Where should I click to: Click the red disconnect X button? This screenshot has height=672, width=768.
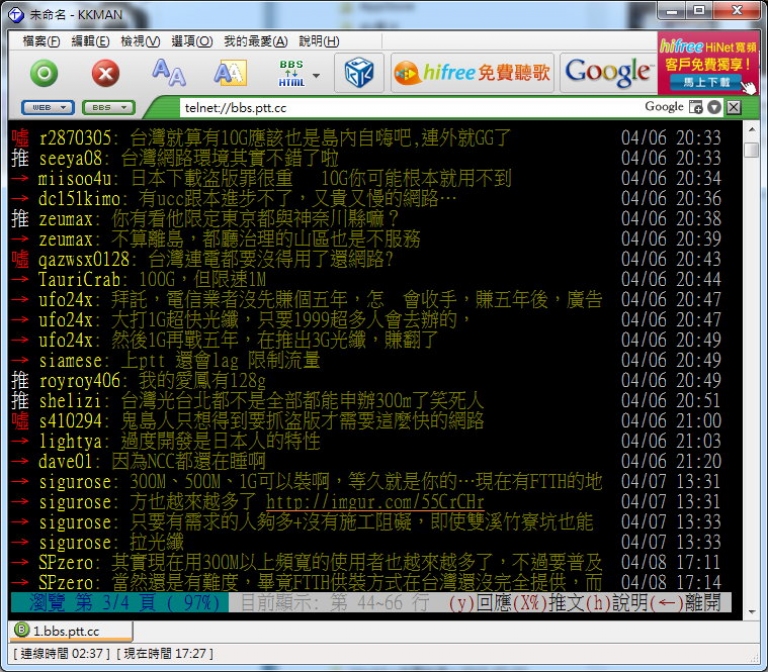coord(105,73)
